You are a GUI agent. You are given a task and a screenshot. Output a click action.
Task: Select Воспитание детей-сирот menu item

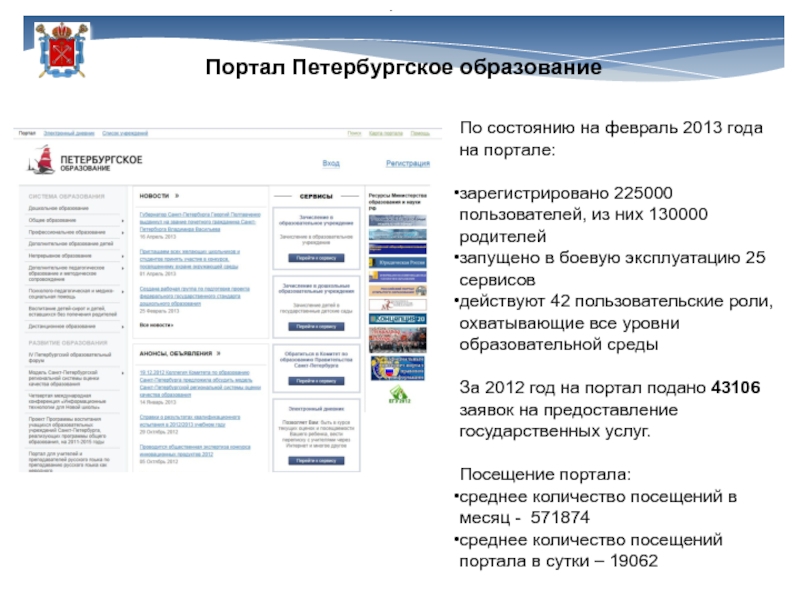click(73, 311)
